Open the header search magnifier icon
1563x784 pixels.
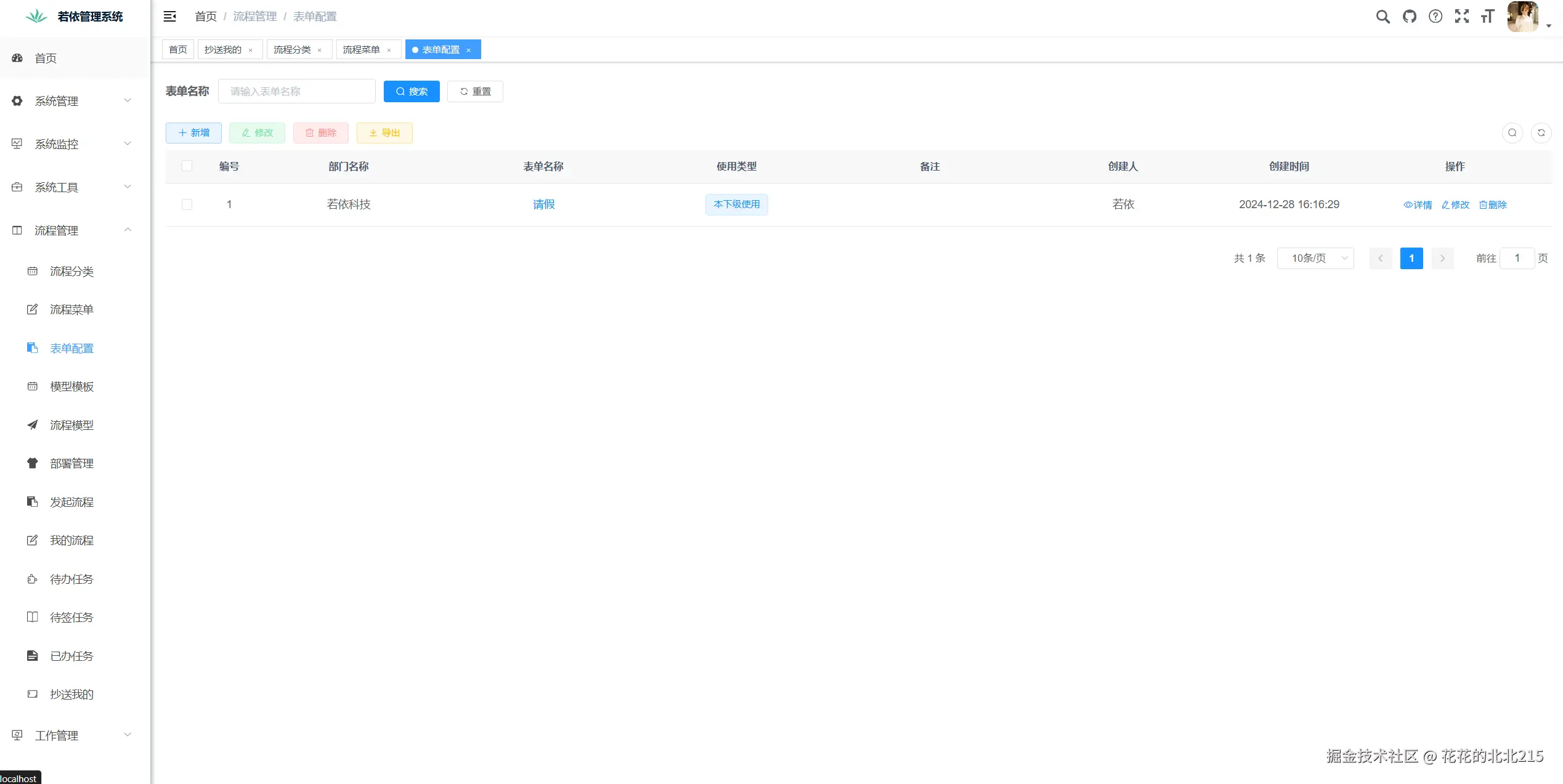pos(1382,17)
